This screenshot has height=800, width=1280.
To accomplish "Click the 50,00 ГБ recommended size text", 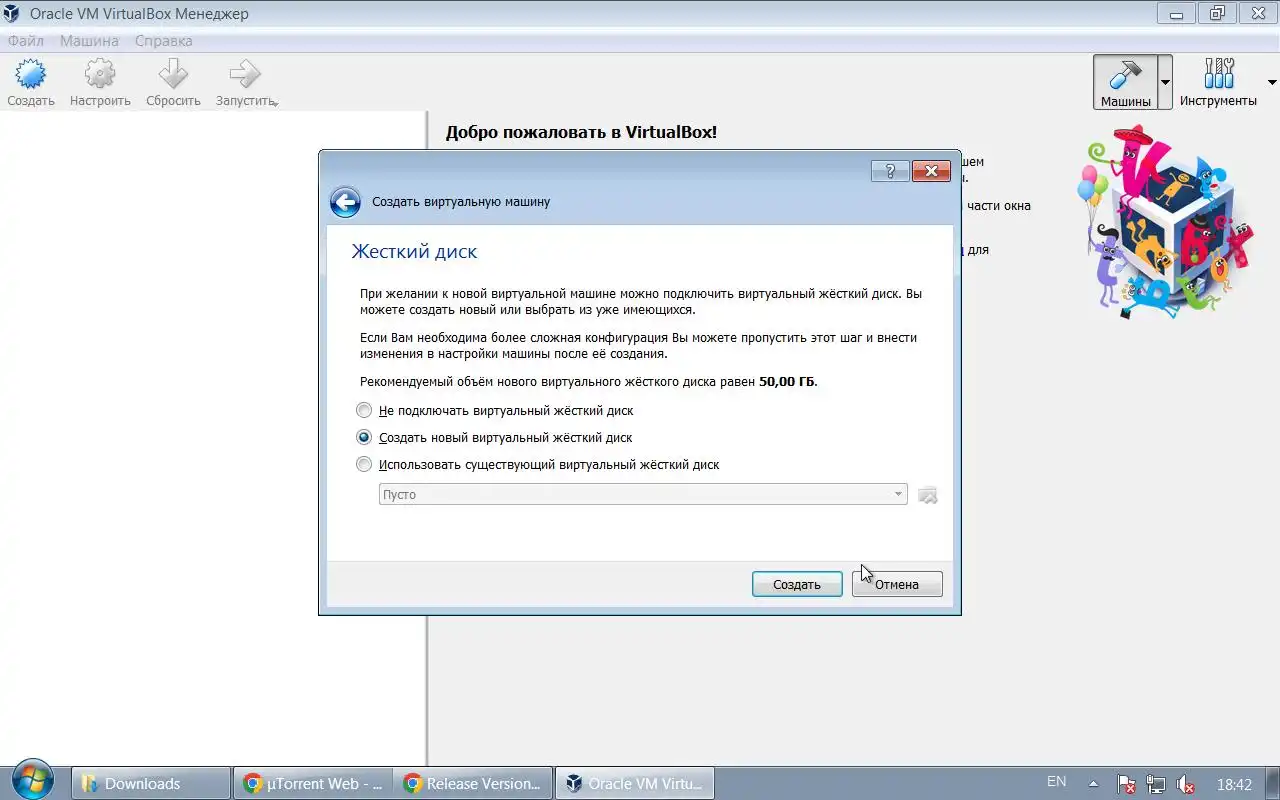I will 787,381.
